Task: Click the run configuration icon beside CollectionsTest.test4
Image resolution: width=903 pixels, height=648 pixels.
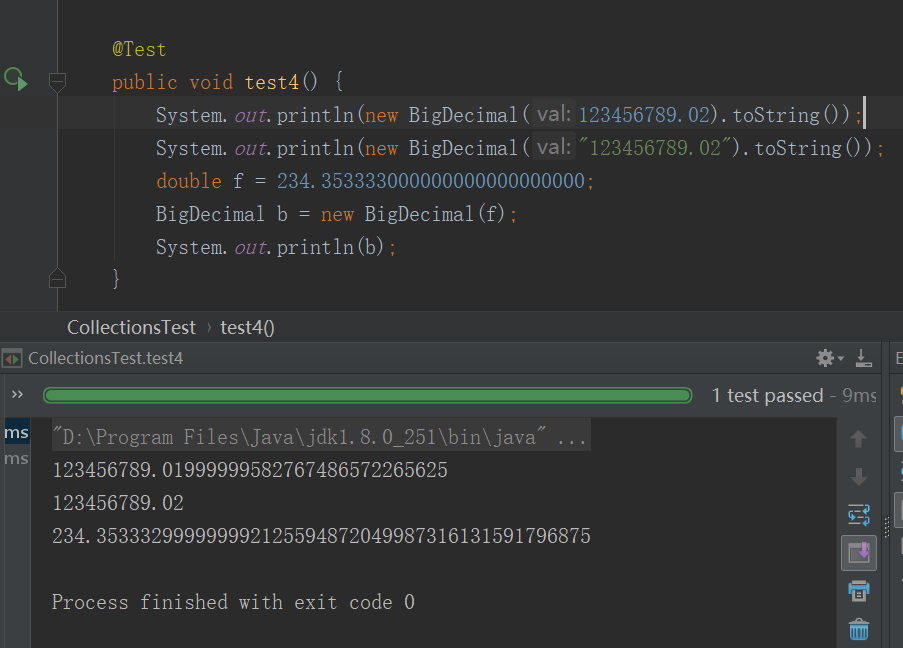Action: [12, 359]
